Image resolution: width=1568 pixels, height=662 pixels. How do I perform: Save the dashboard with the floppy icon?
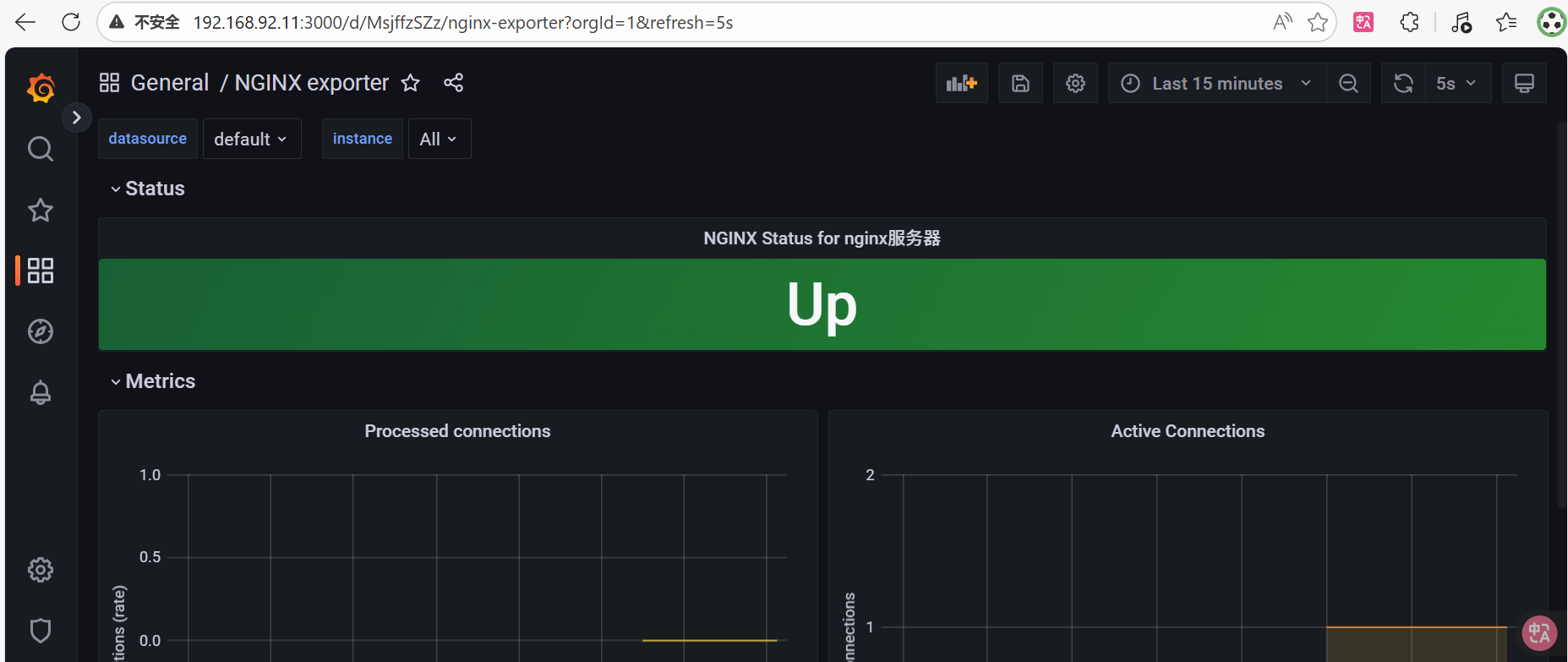1020,83
